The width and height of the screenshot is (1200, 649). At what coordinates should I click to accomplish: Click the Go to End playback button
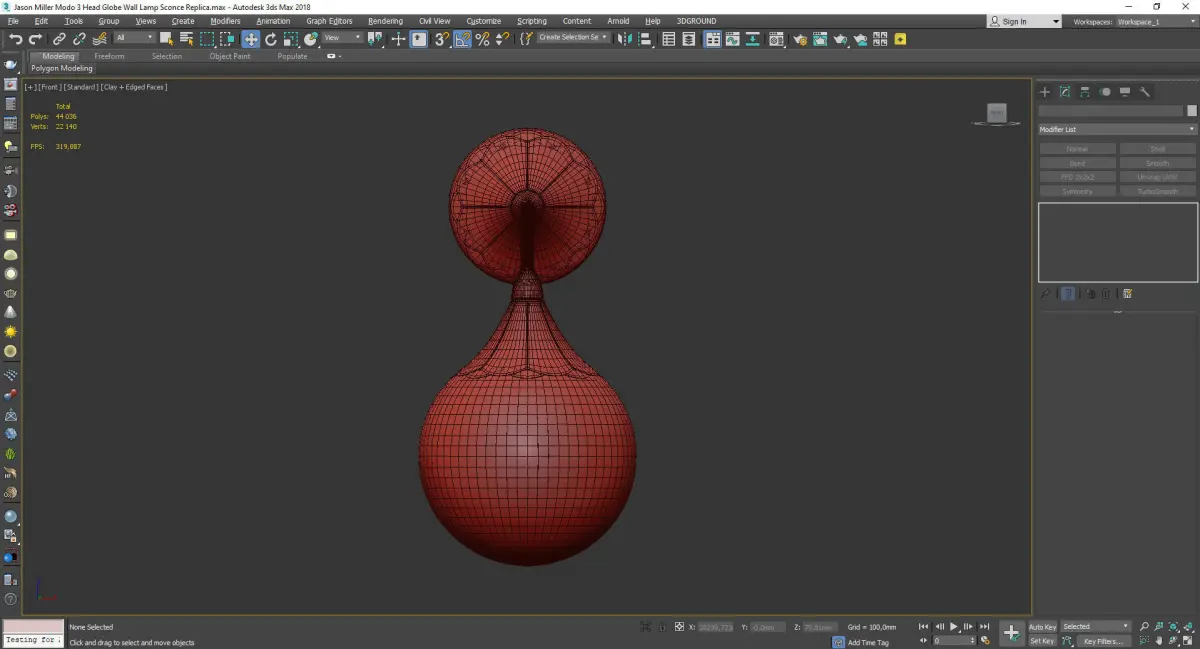tap(986, 627)
